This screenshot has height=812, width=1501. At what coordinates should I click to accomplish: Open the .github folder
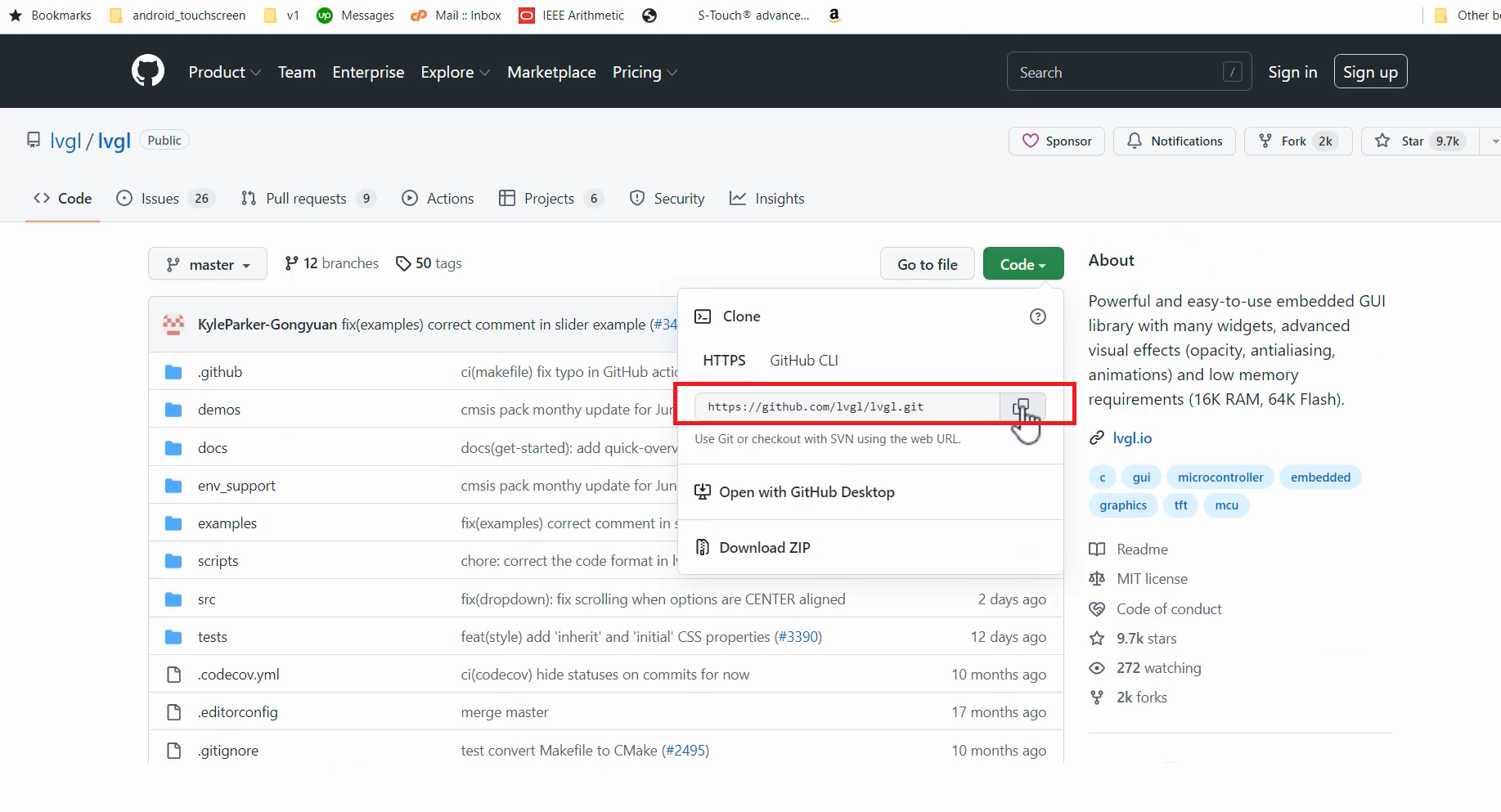click(220, 372)
